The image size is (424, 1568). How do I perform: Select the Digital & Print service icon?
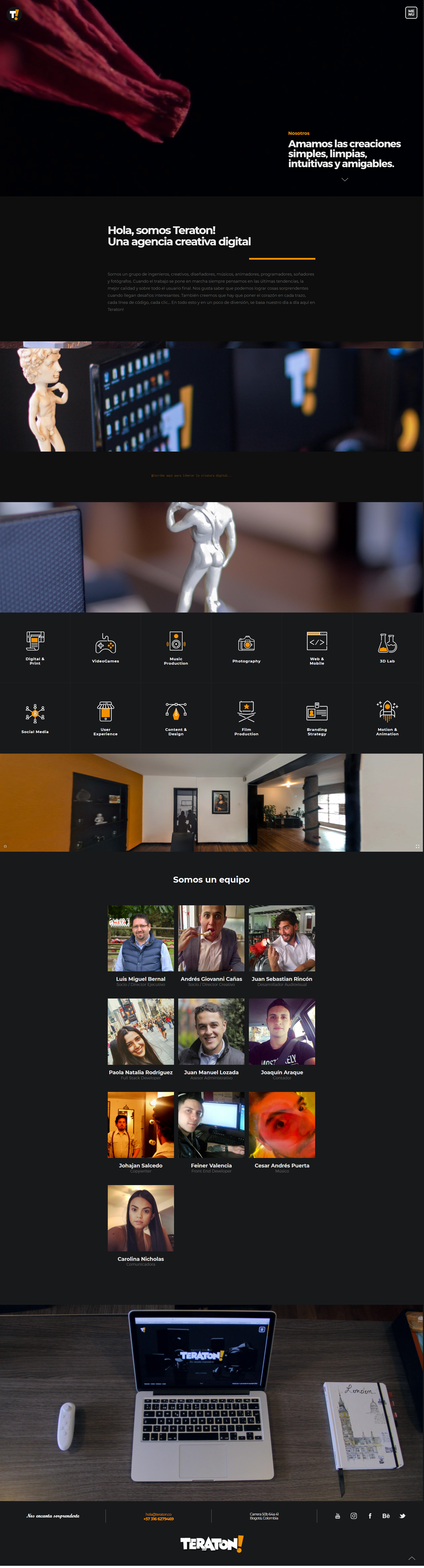point(35,641)
